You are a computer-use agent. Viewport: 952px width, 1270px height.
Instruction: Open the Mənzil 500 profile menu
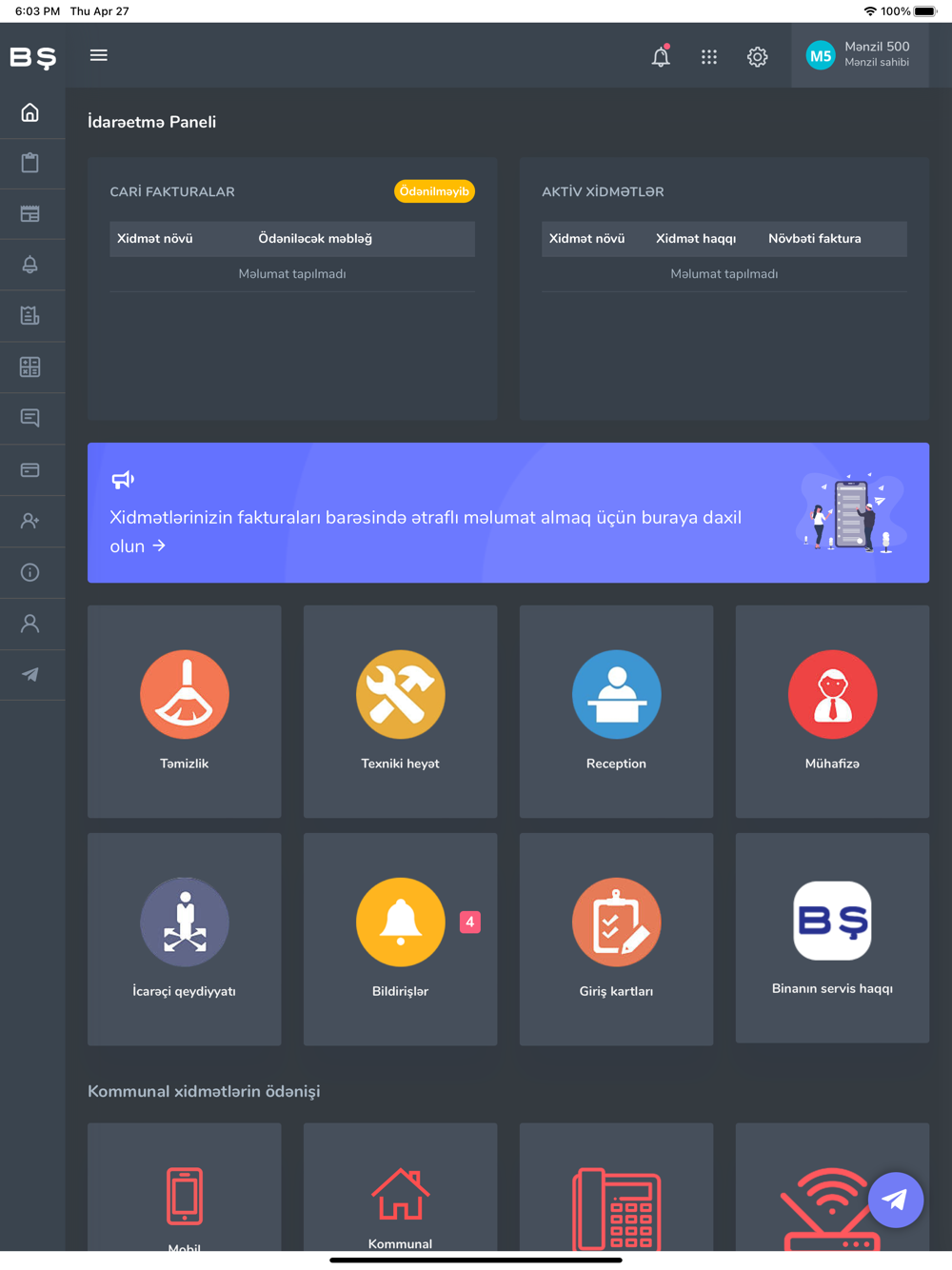[860, 55]
